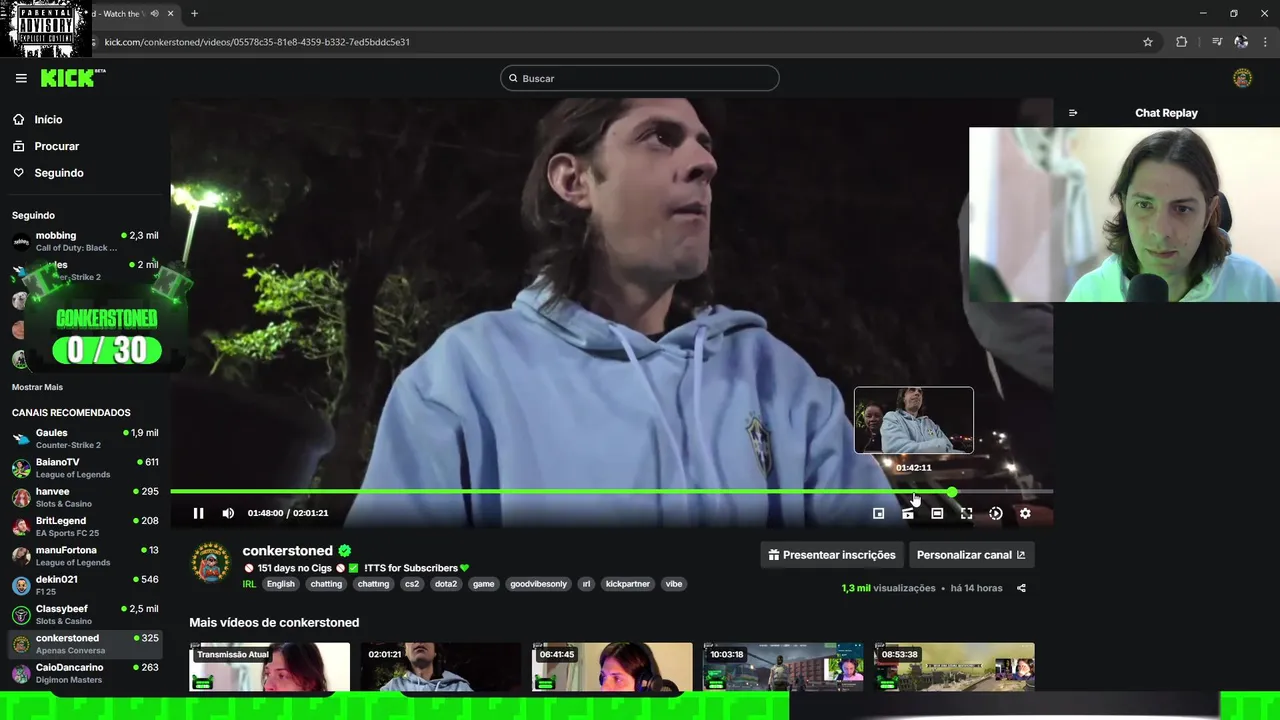The height and width of the screenshot is (720, 1280).
Task: Select the game tag
Action: (484, 584)
